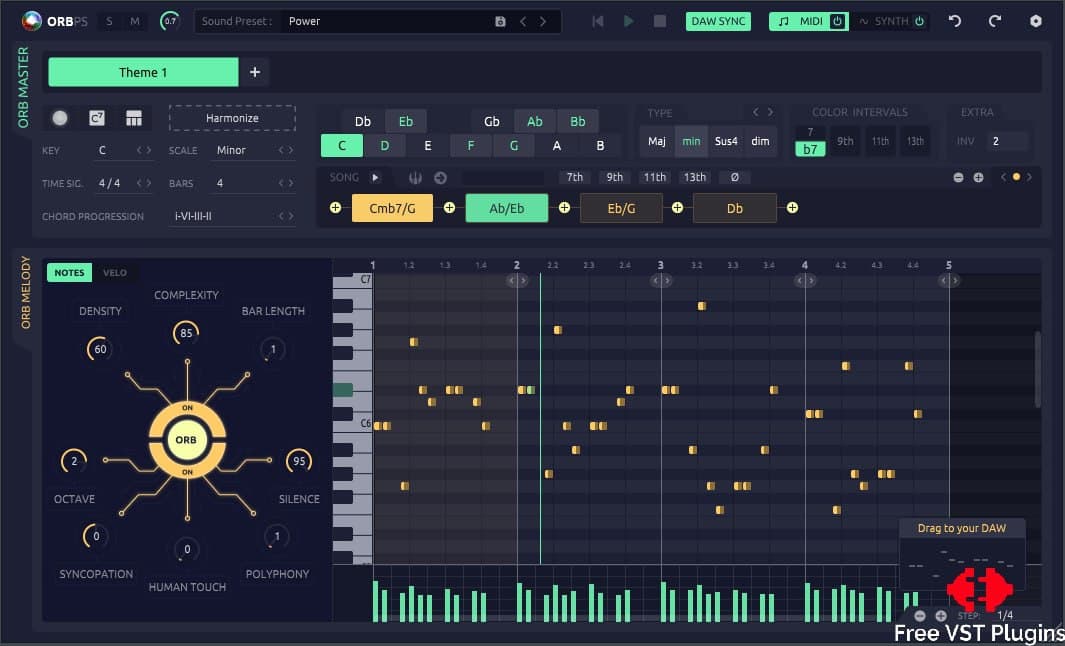Go to previous sound preset
This screenshot has height=646, width=1065.
[x=523, y=21]
